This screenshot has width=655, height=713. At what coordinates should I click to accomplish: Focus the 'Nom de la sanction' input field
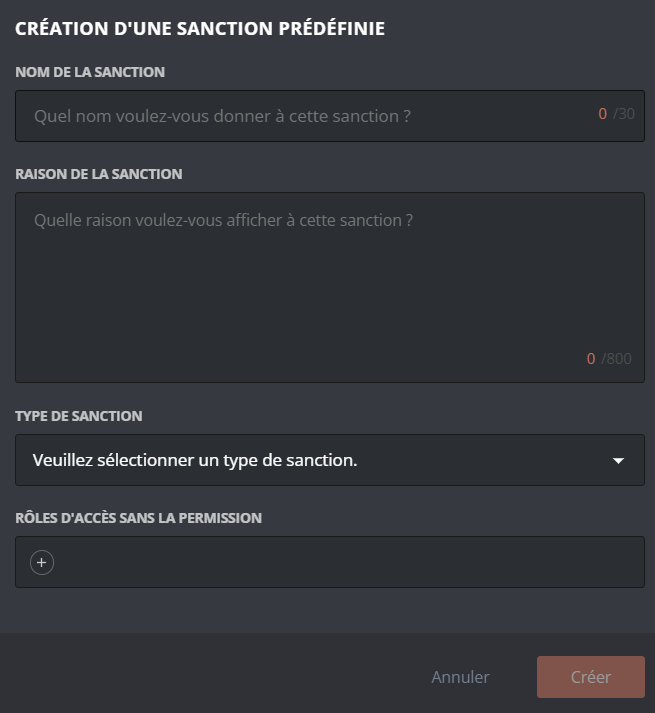(x=300, y=116)
